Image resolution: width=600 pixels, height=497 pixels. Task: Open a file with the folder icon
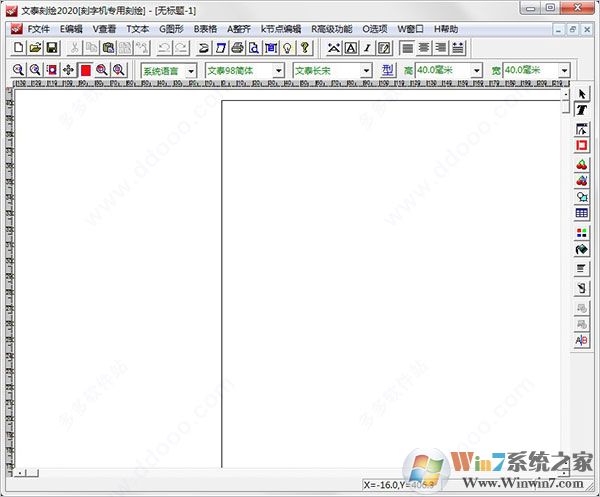[x=35, y=47]
